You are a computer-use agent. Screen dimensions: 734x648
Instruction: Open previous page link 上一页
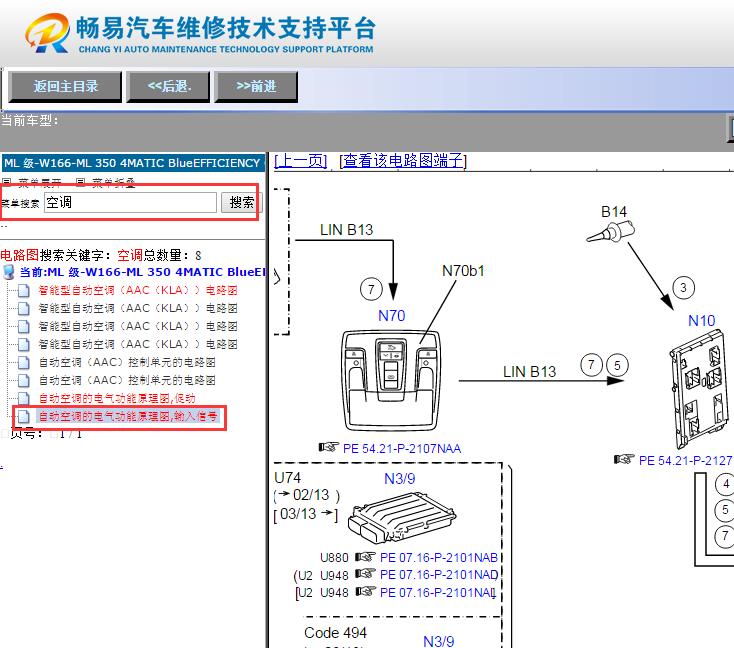click(x=301, y=161)
